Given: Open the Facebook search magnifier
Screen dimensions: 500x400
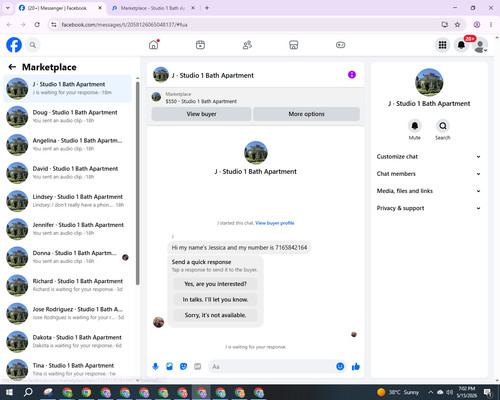Looking at the screenshot, I should [33, 45].
